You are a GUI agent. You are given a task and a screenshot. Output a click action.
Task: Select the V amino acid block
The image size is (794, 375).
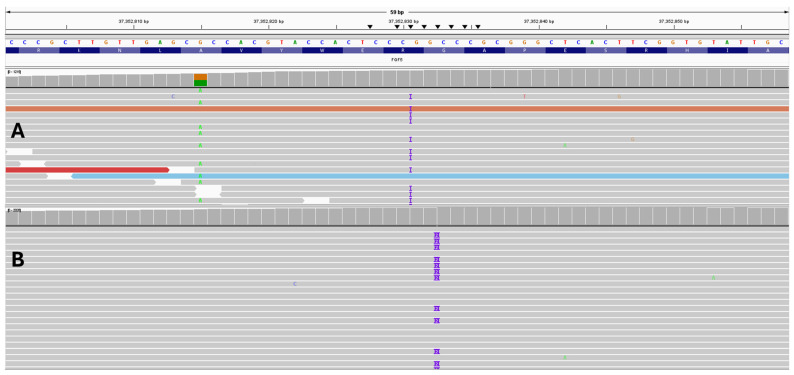(241, 51)
